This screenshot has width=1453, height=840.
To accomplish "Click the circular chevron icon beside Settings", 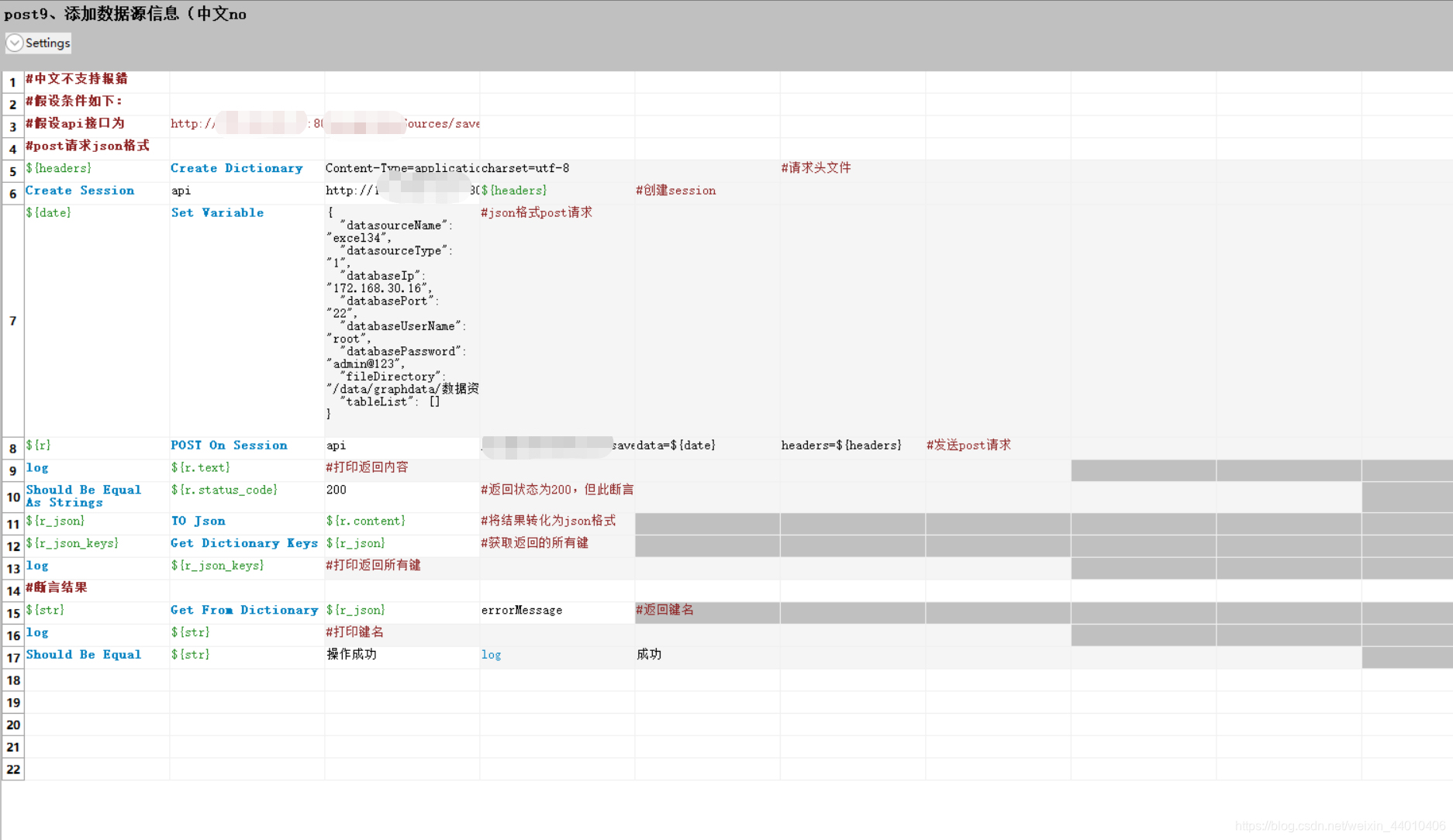I will pyautogui.click(x=14, y=43).
